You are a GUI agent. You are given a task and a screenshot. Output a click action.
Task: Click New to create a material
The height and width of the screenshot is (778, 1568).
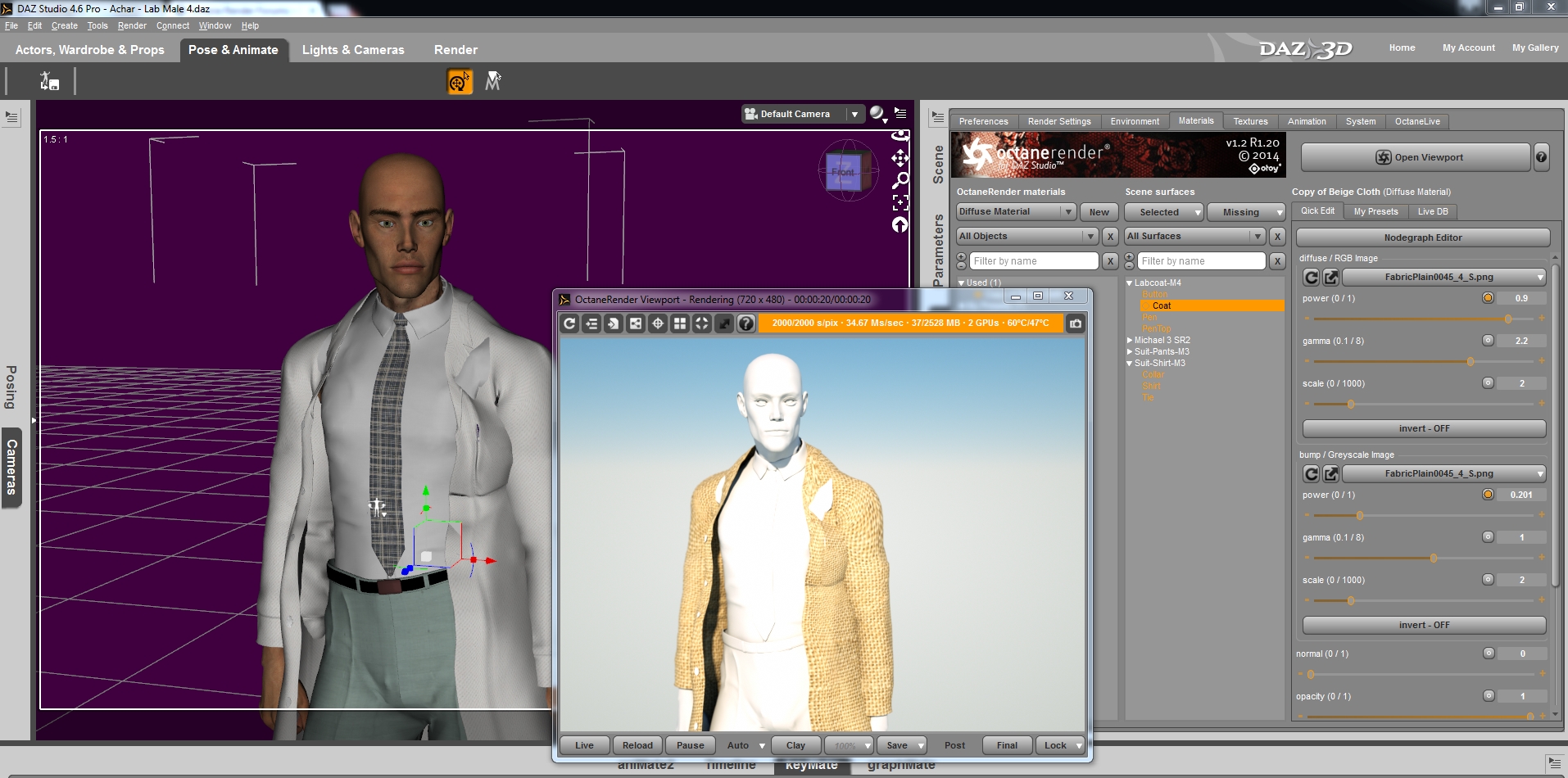1099,212
